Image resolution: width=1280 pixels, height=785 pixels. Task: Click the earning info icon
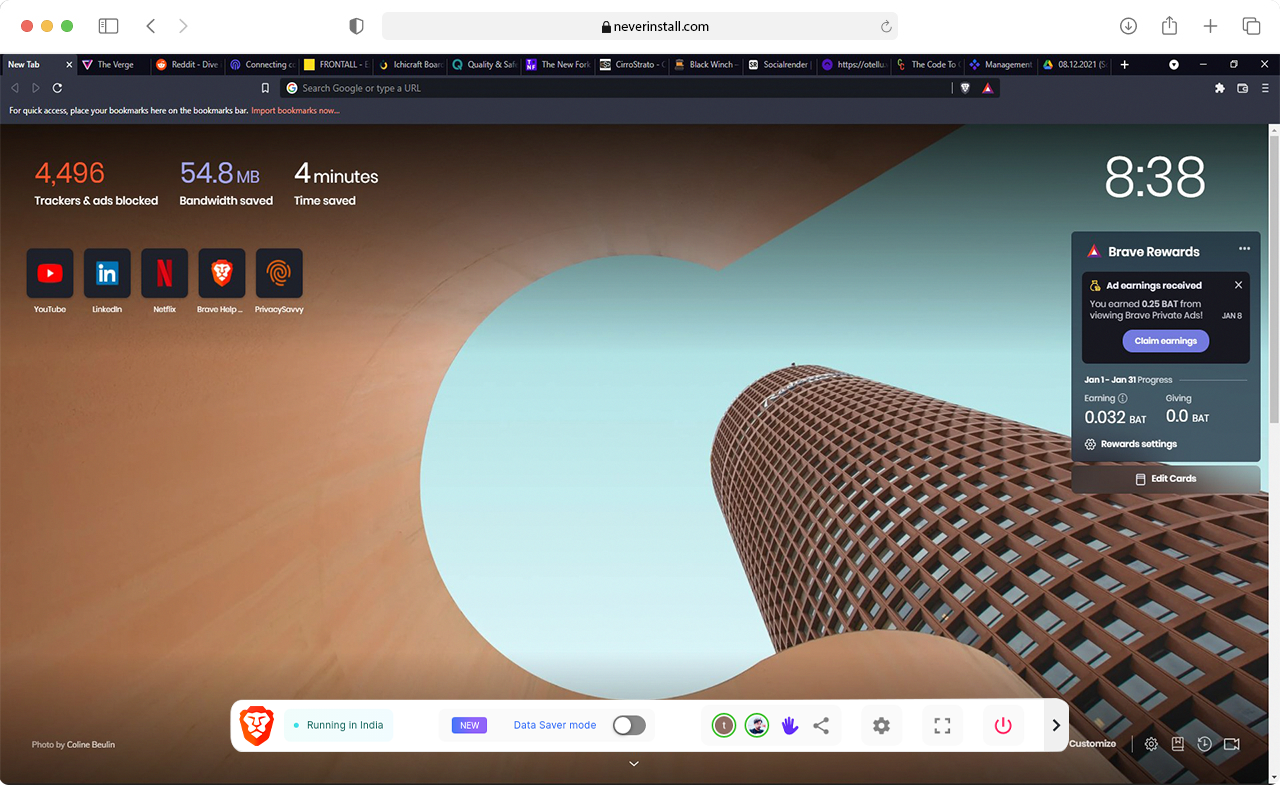coord(1122,398)
